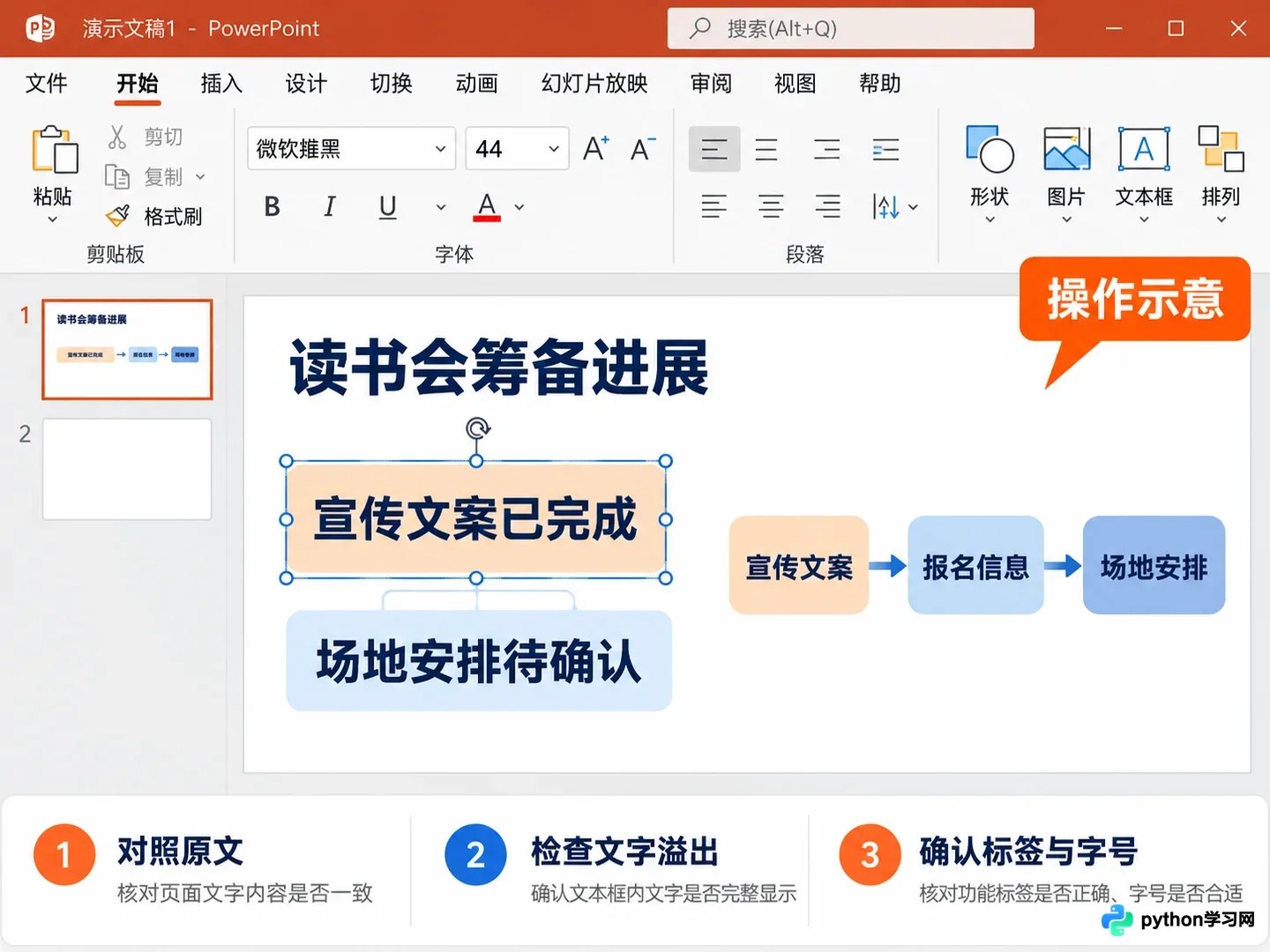Toggle italic (I) formatting

pos(330,207)
